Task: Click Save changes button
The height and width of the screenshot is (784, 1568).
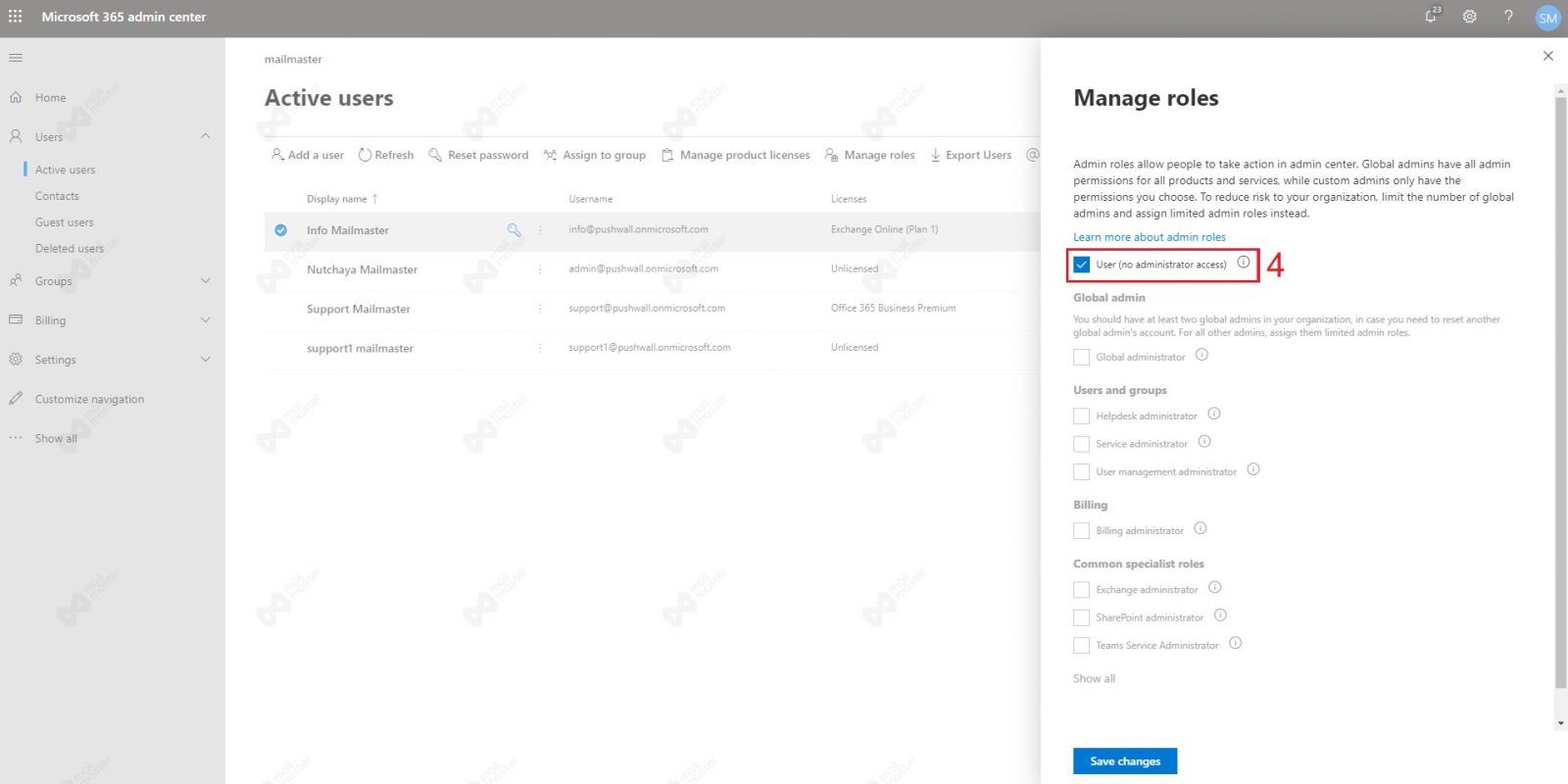Action: [x=1125, y=760]
